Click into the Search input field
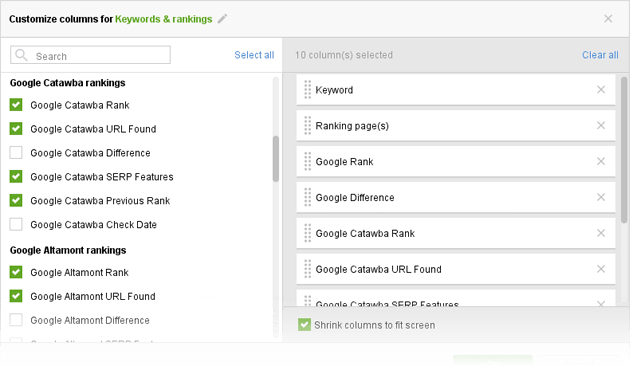This screenshot has height=366, width=630. tap(90, 55)
